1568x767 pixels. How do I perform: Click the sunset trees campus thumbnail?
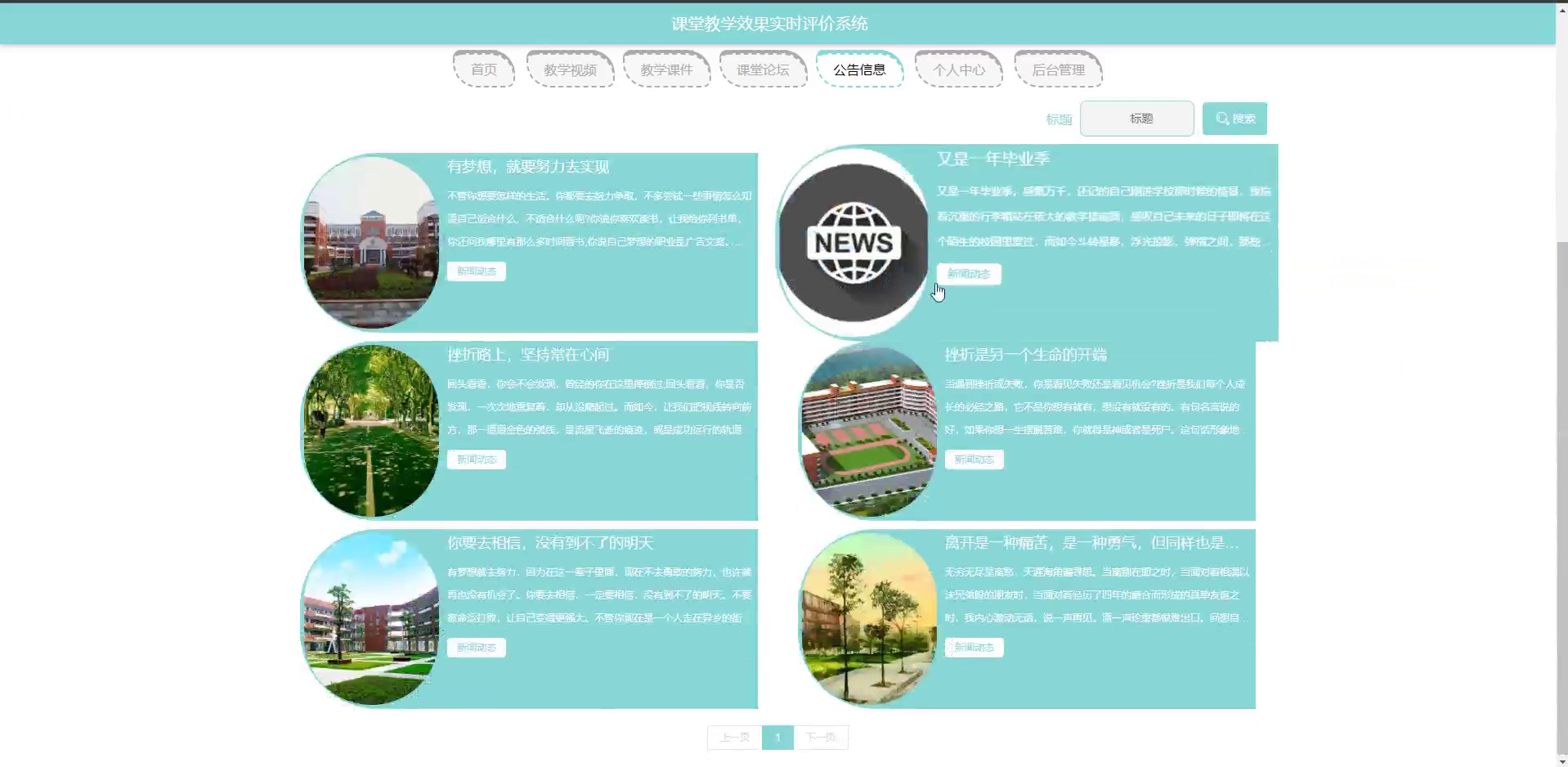pos(868,619)
